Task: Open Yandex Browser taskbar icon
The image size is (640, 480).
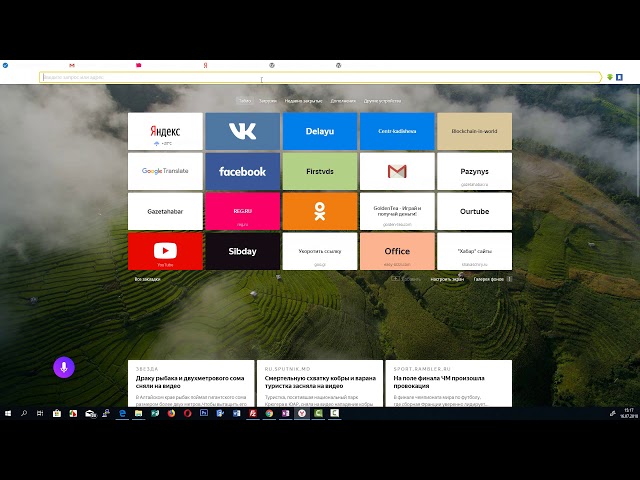Action: (x=302, y=413)
